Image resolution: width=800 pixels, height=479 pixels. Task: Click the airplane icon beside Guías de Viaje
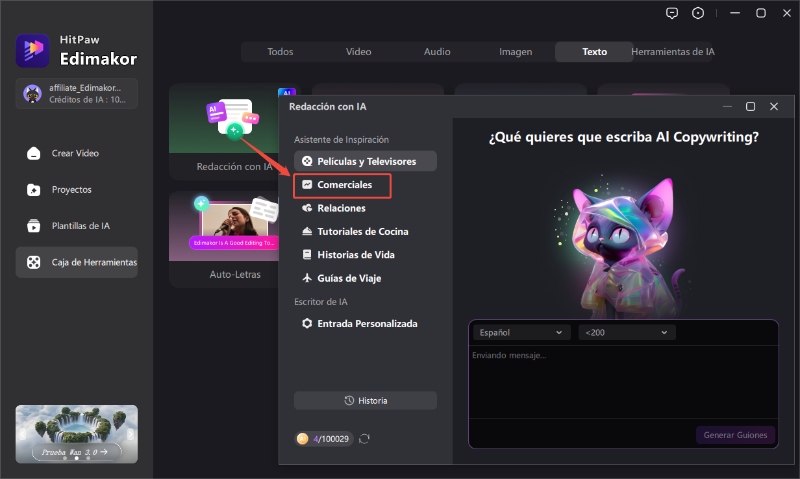coord(307,278)
